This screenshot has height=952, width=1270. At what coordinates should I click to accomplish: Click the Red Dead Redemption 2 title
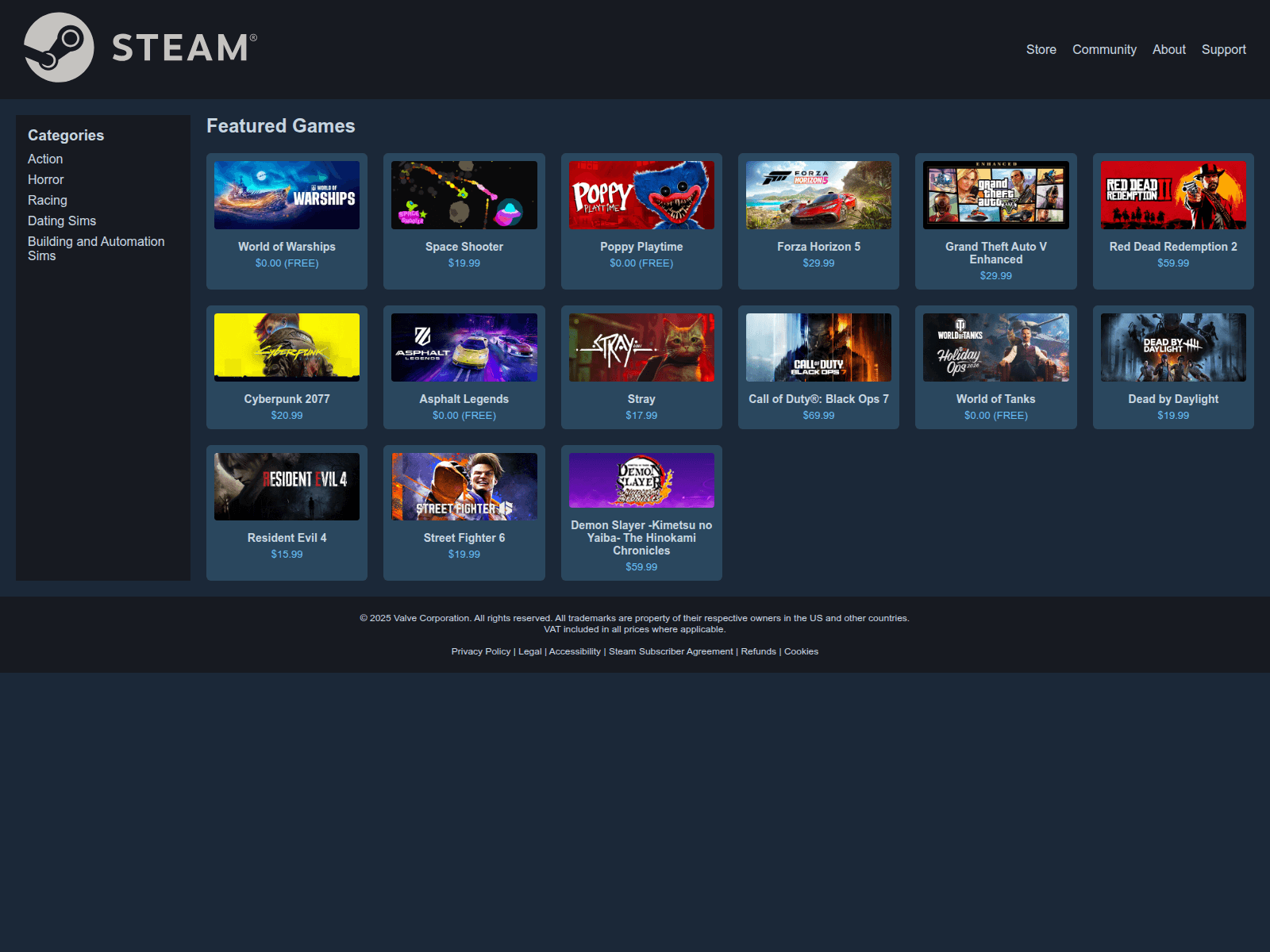[x=1173, y=247]
